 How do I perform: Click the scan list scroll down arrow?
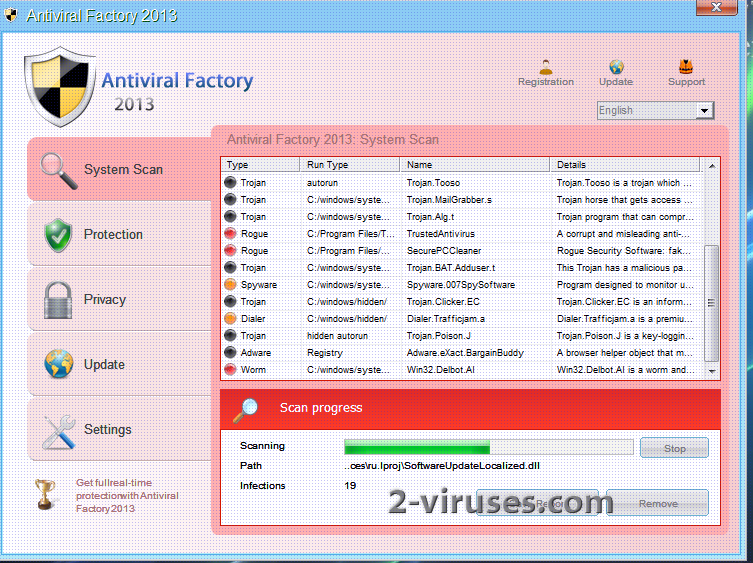(712, 371)
